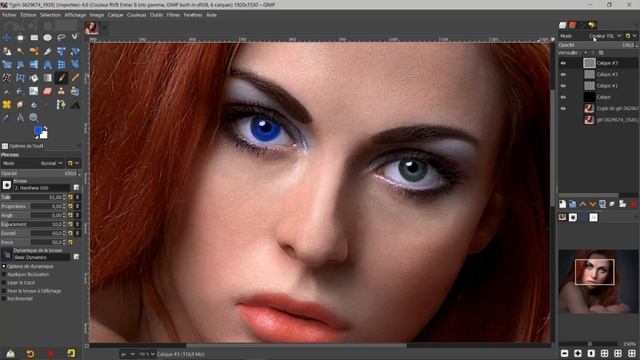Hide the black Calque layer

(x=563, y=97)
